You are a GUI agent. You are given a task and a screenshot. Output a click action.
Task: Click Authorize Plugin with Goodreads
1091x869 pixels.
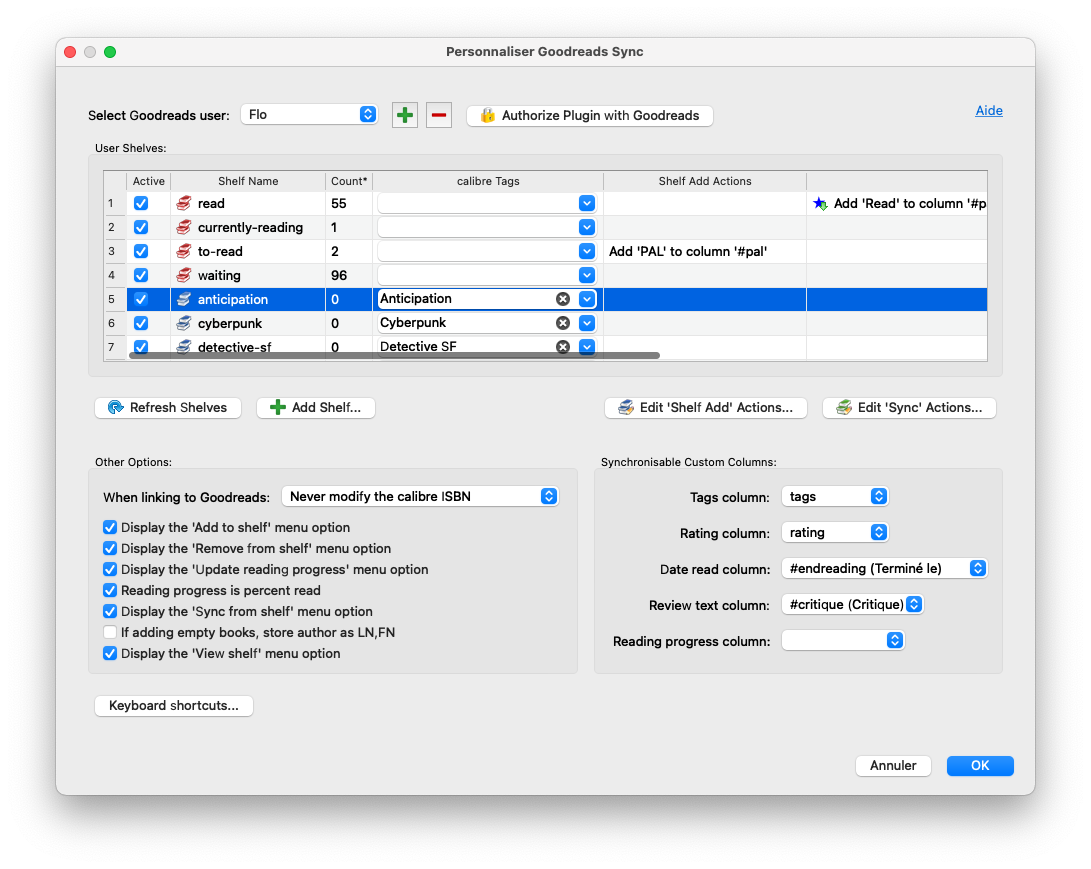[x=589, y=115]
